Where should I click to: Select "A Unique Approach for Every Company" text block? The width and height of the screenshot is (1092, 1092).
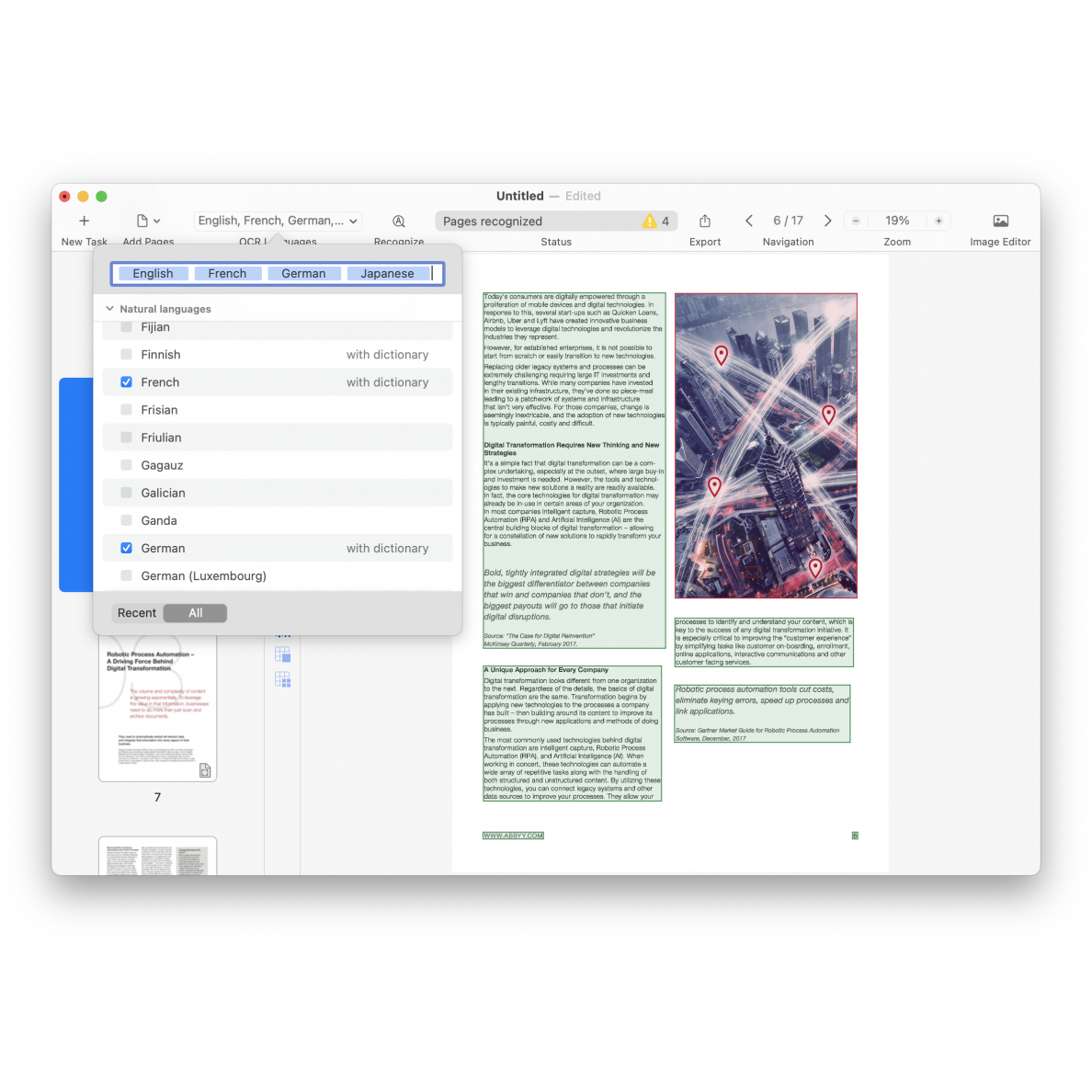573,734
